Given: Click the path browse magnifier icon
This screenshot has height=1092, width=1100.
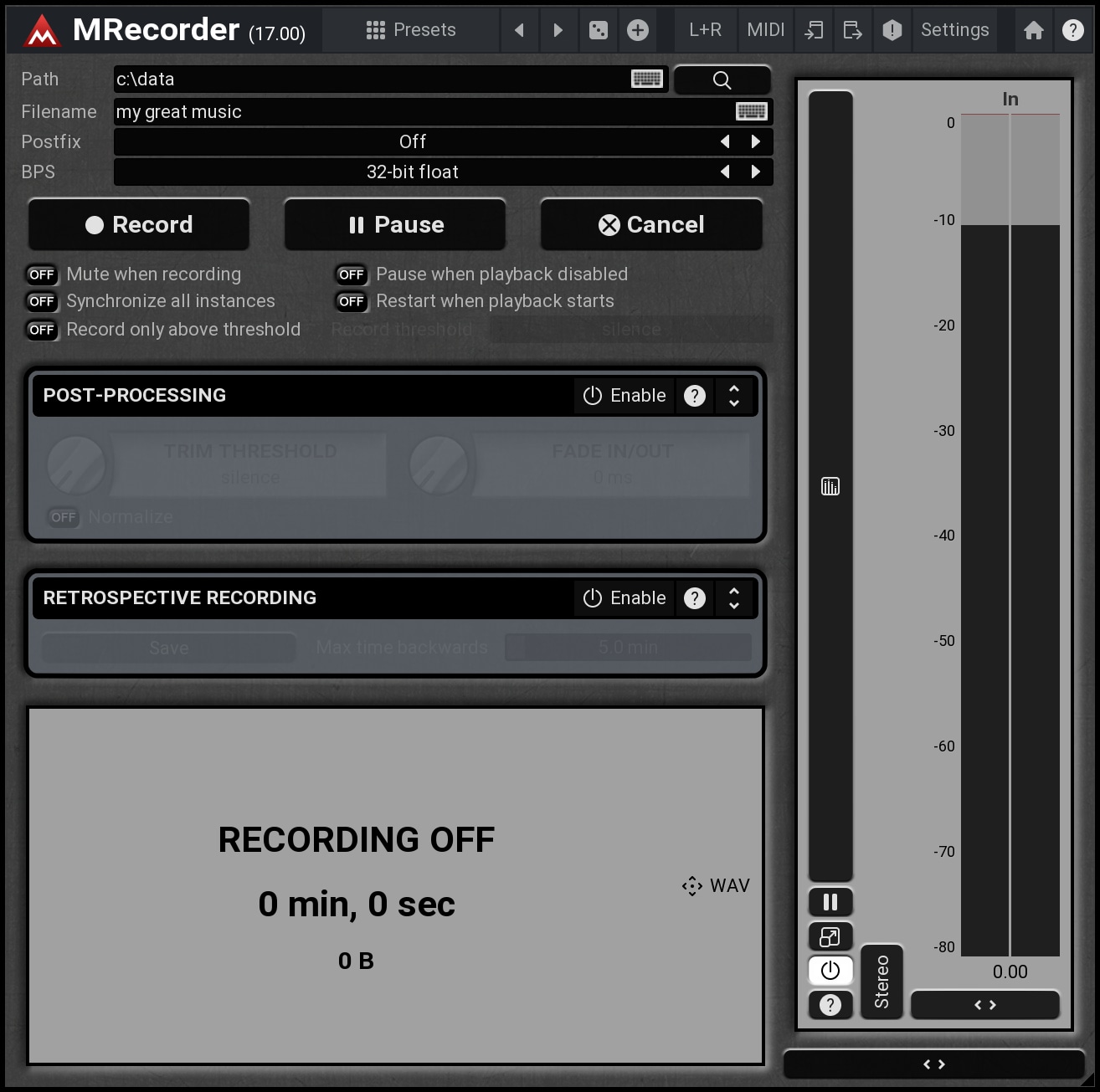Looking at the screenshot, I should (x=722, y=80).
